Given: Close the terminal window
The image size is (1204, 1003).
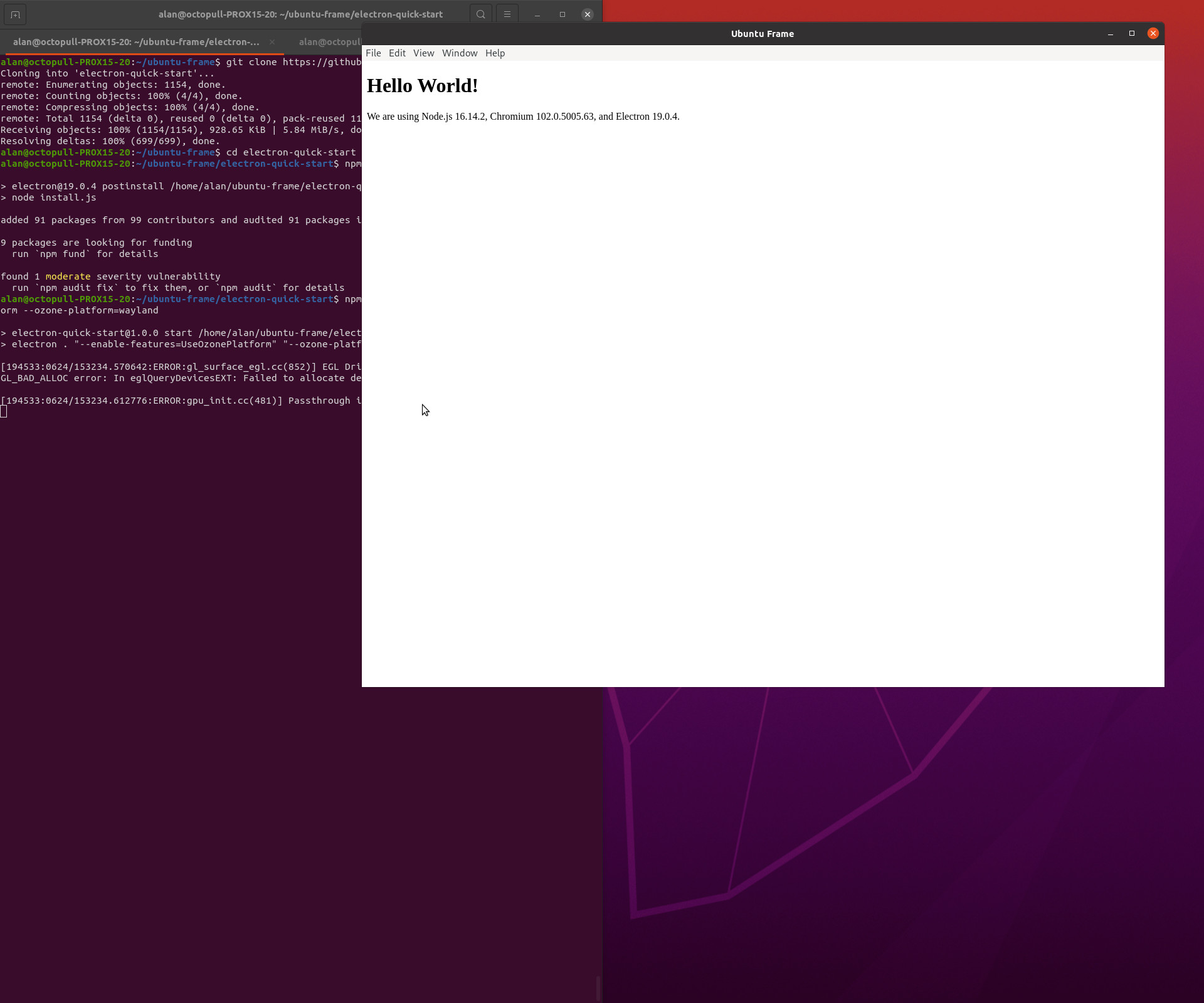Looking at the screenshot, I should point(587,14).
